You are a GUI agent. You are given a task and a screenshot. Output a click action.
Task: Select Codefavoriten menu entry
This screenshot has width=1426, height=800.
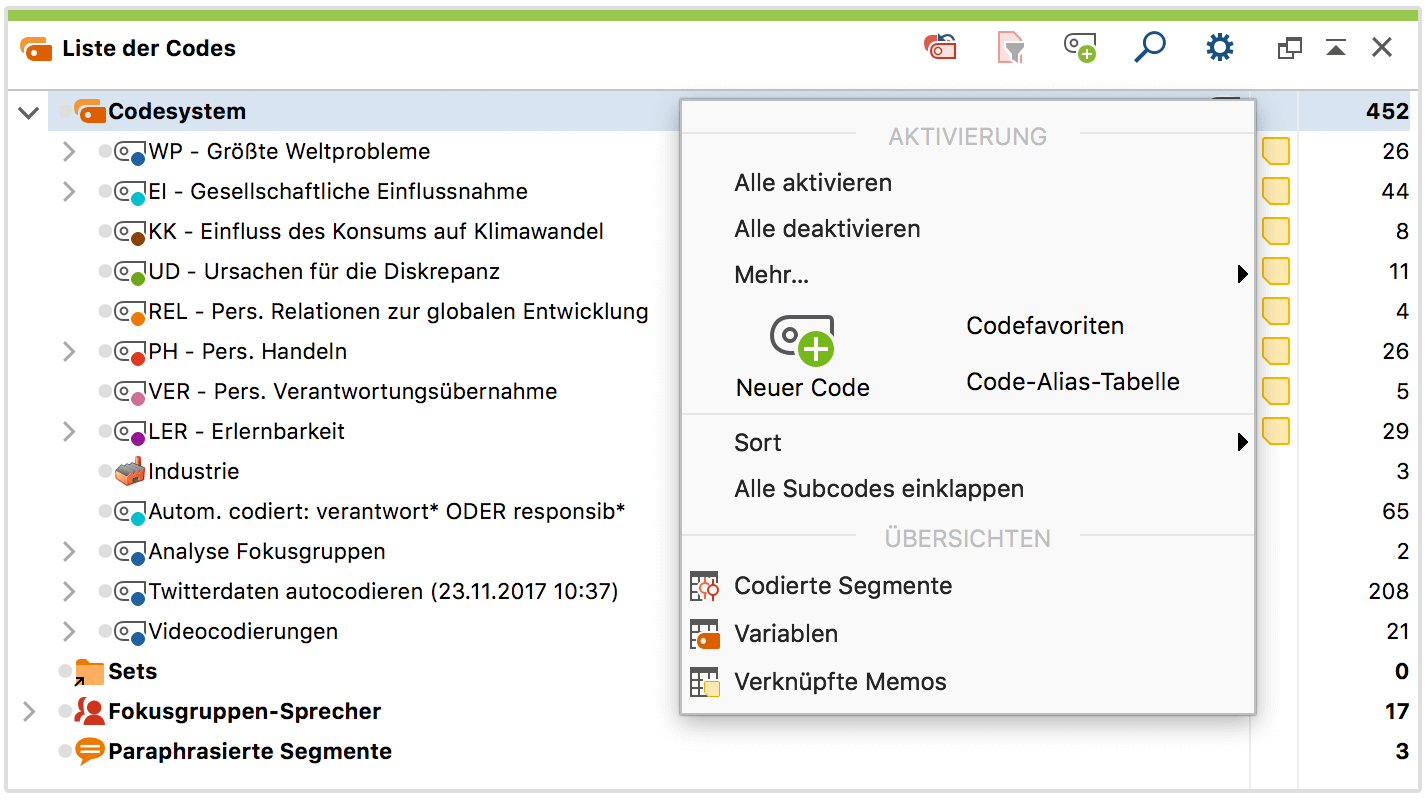coord(1045,326)
